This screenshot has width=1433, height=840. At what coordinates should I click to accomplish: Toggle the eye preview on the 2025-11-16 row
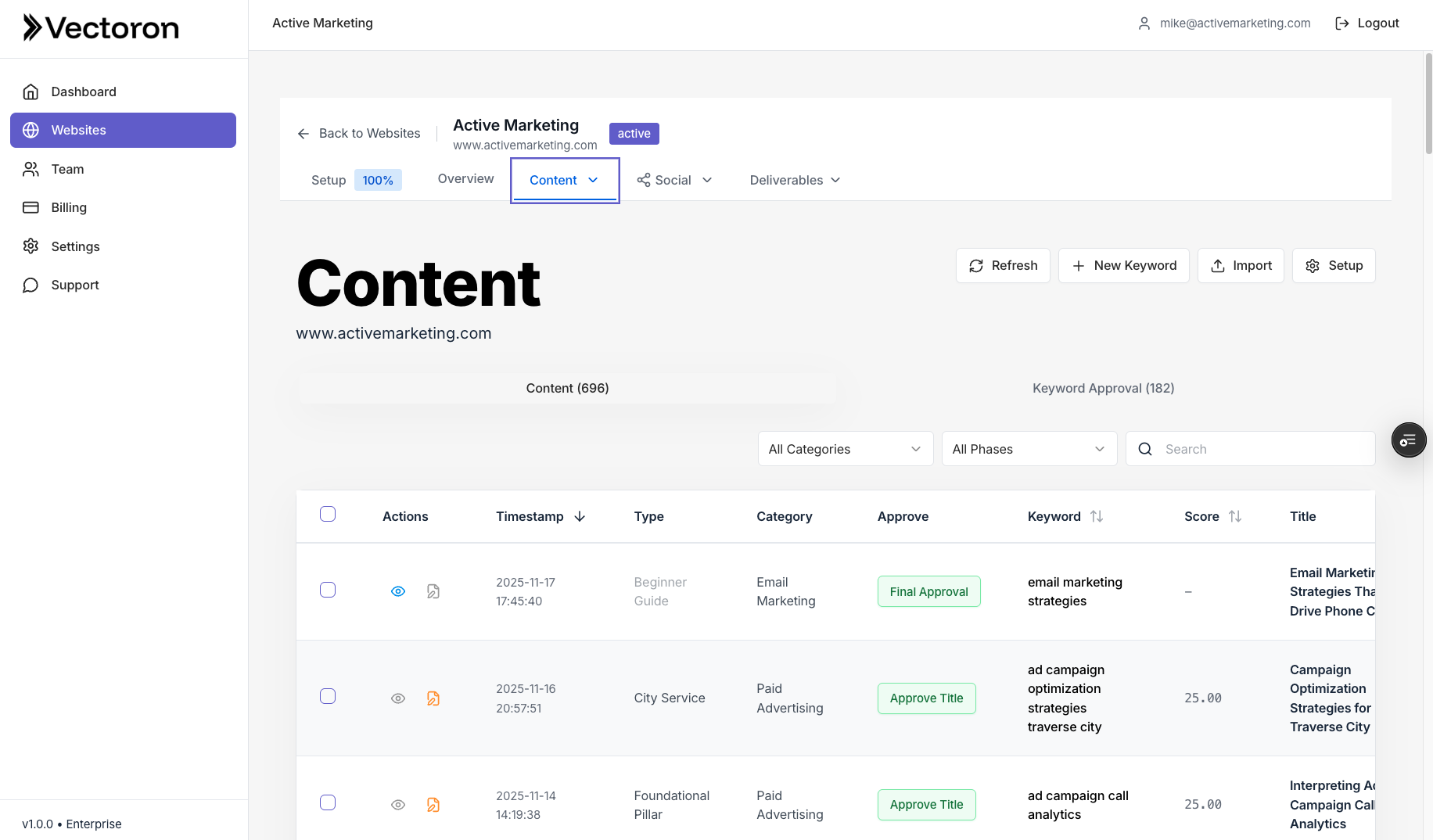coord(398,698)
